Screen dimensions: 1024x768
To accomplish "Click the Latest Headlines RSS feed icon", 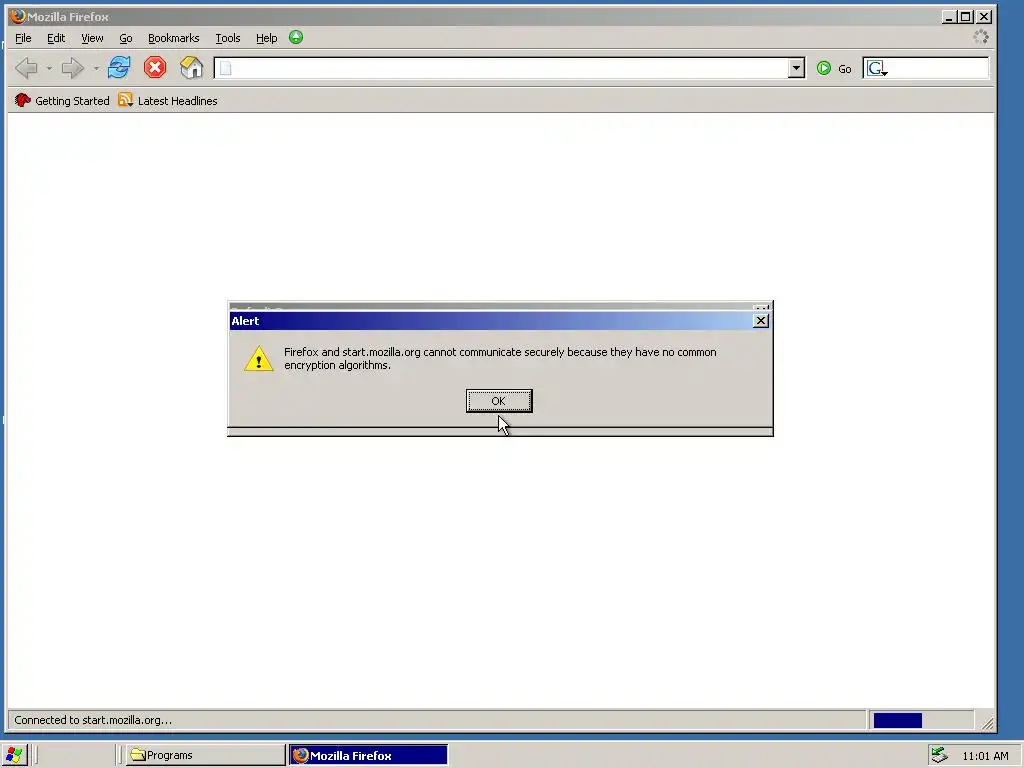I will [125, 100].
